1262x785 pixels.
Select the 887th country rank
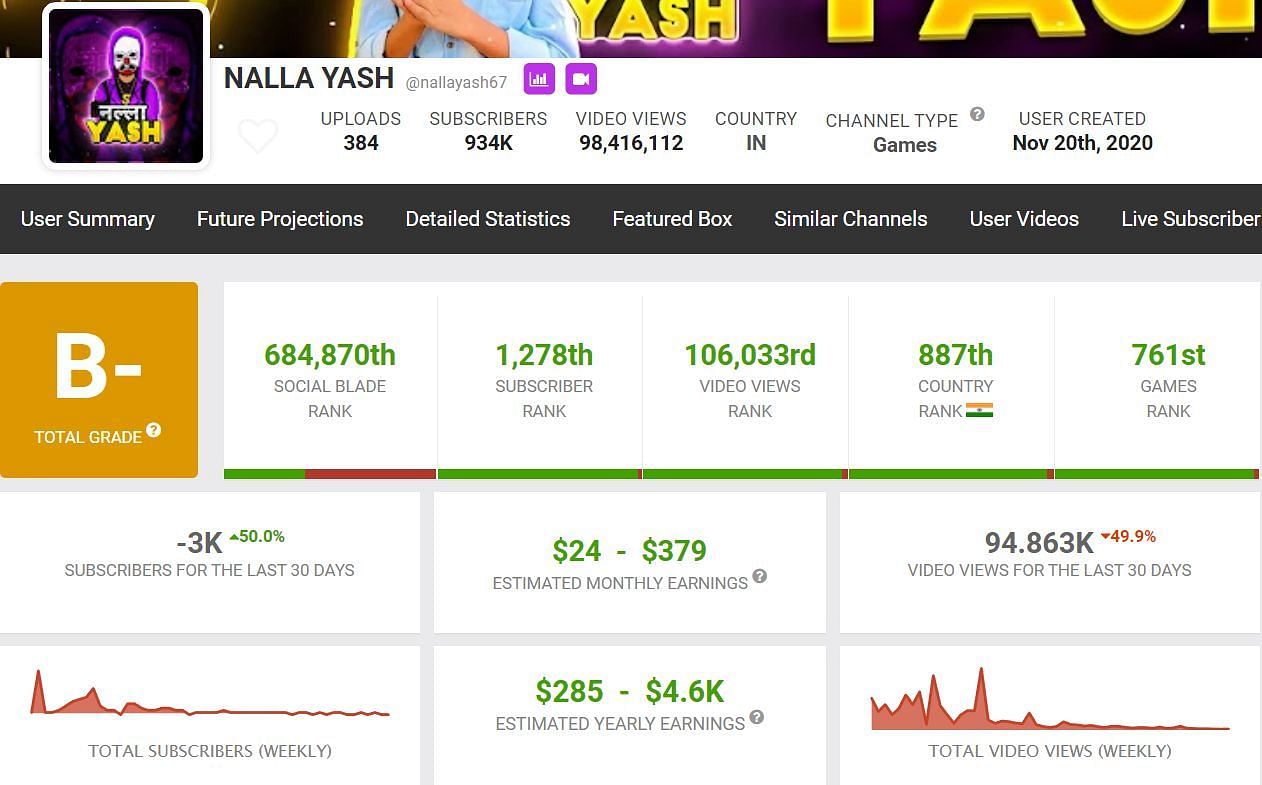coord(956,355)
